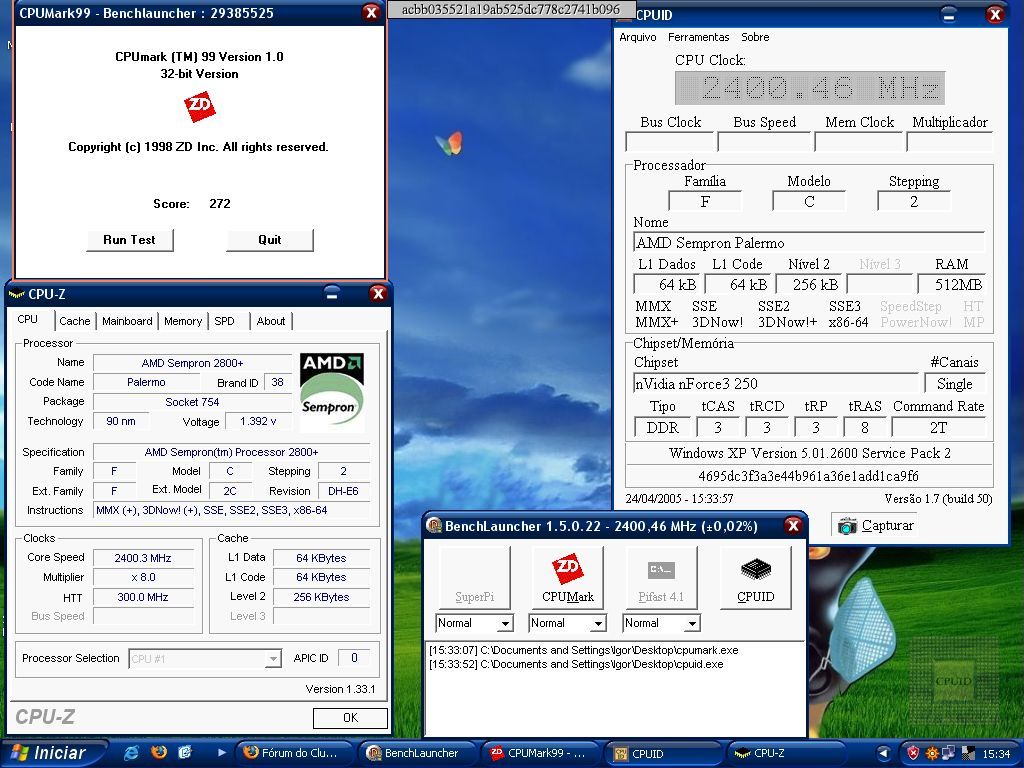Close the BenchLauncher window

point(793,526)
